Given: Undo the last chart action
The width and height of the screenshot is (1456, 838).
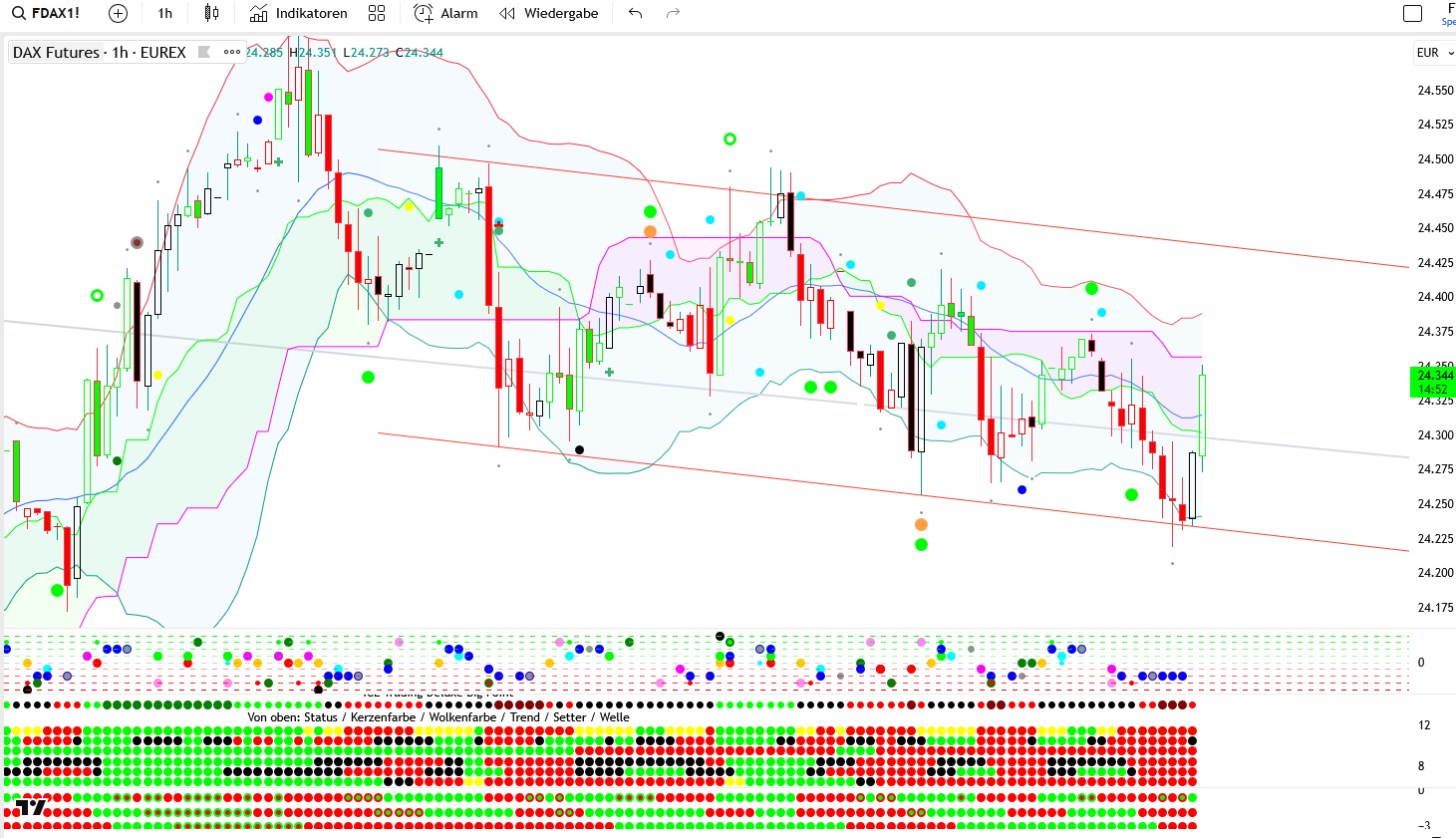Looking at the screenshot, I should (x=635, y=13).
